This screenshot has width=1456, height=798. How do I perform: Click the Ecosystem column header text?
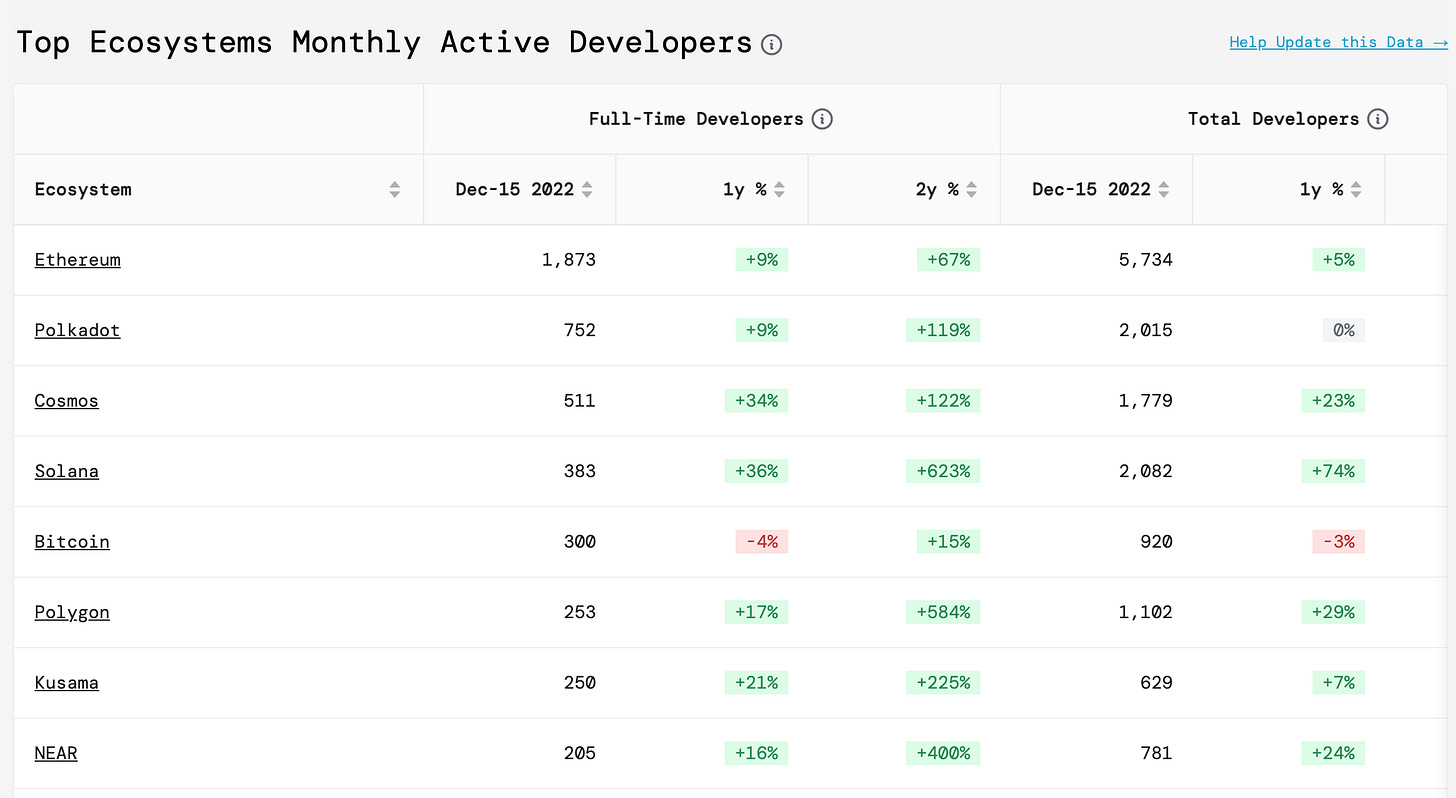coord(83,190)
